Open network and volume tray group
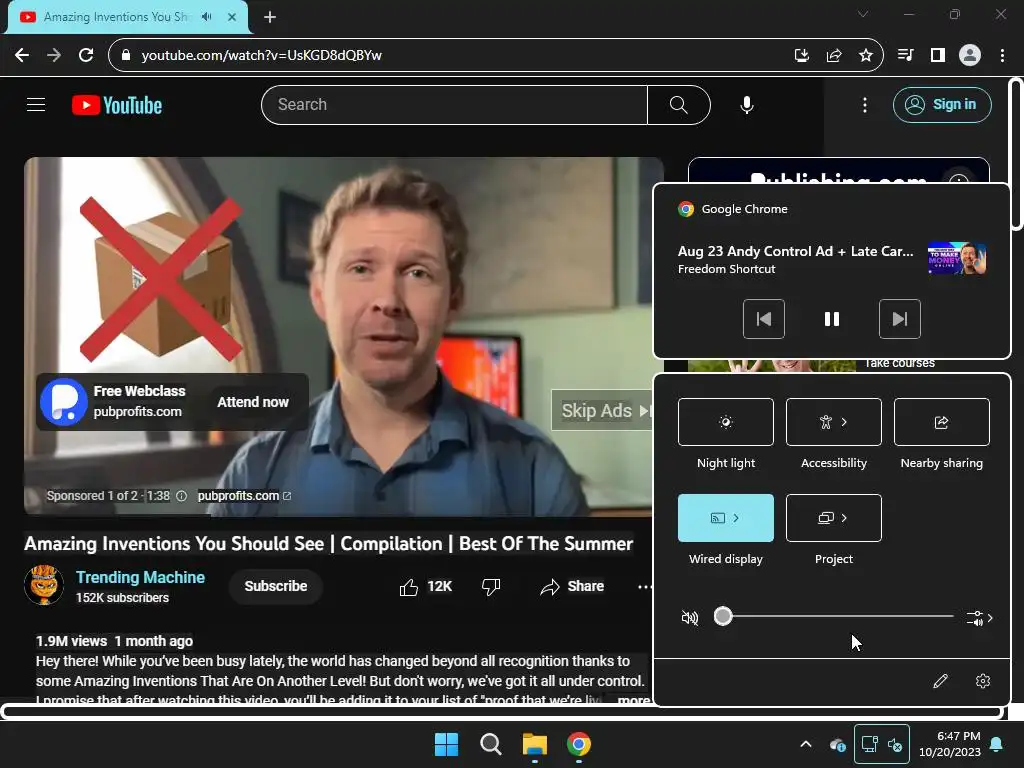 click(x=882, y=744)
